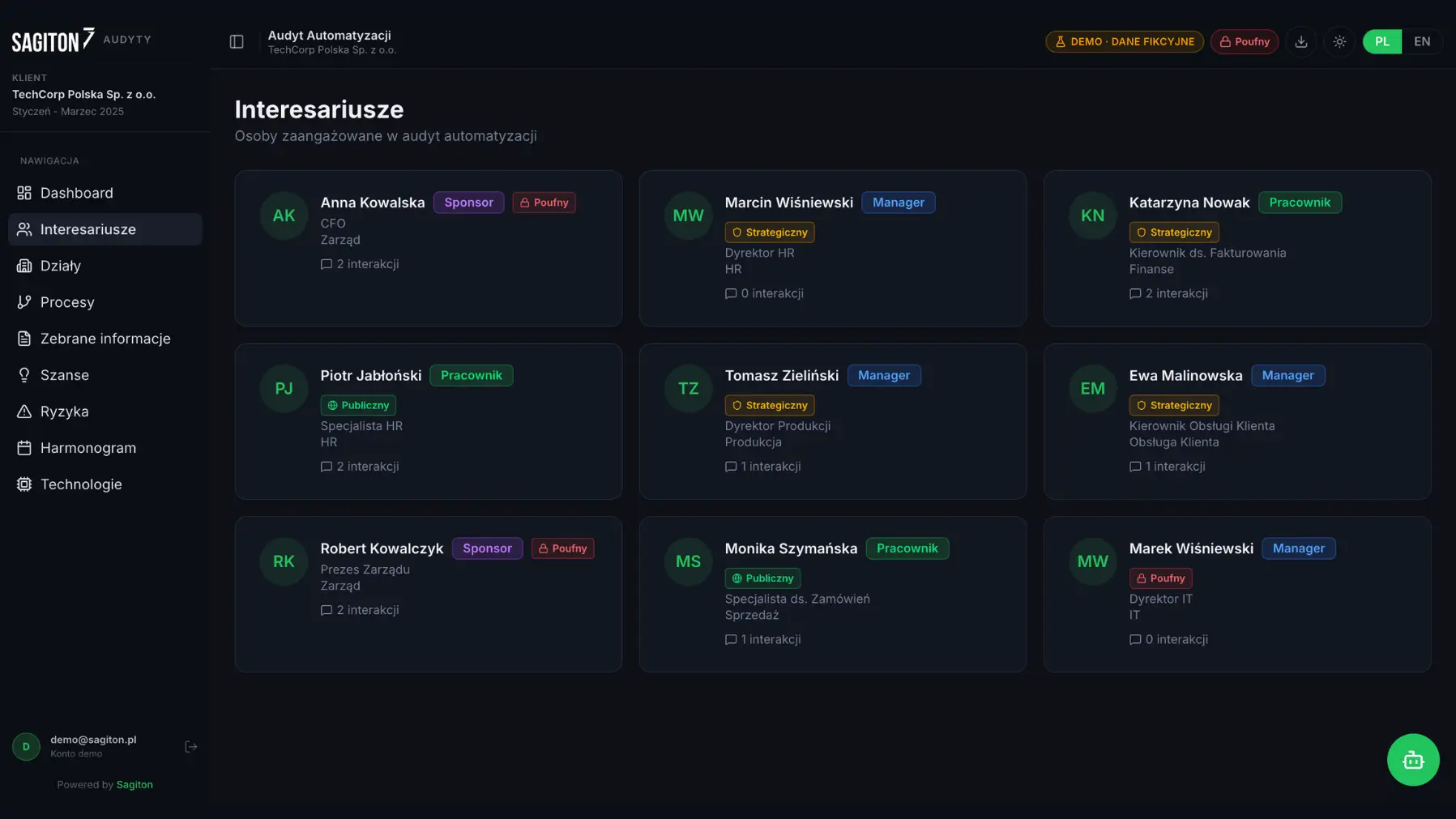Image resolution: width=1456 pixels, height=819 pixels.
Task: Click Monika Szymańska's Publiczny tag
Action: point(762,578)
